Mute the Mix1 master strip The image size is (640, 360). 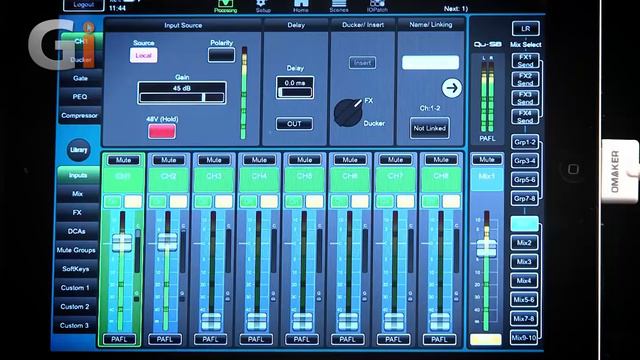(487, 160)
